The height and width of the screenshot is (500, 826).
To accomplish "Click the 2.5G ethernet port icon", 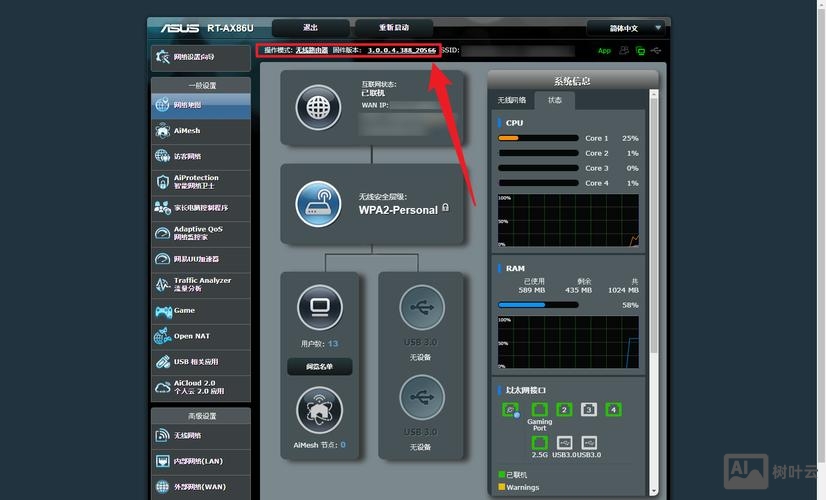I will (x=540, y=442).
